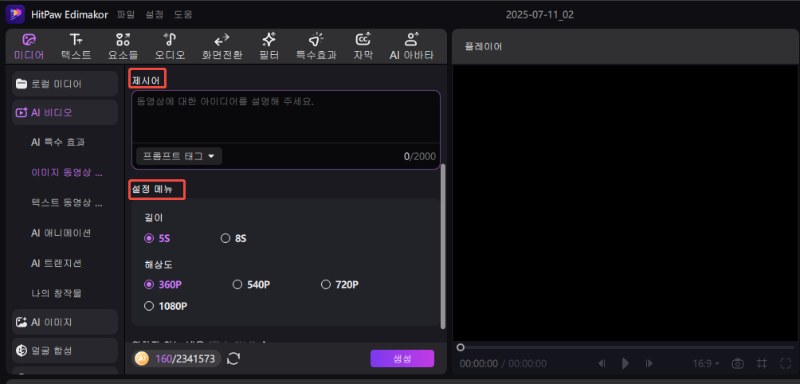Open the 요소들 elements panel
This screenshot has height=384, width=800.
[122, 47]
